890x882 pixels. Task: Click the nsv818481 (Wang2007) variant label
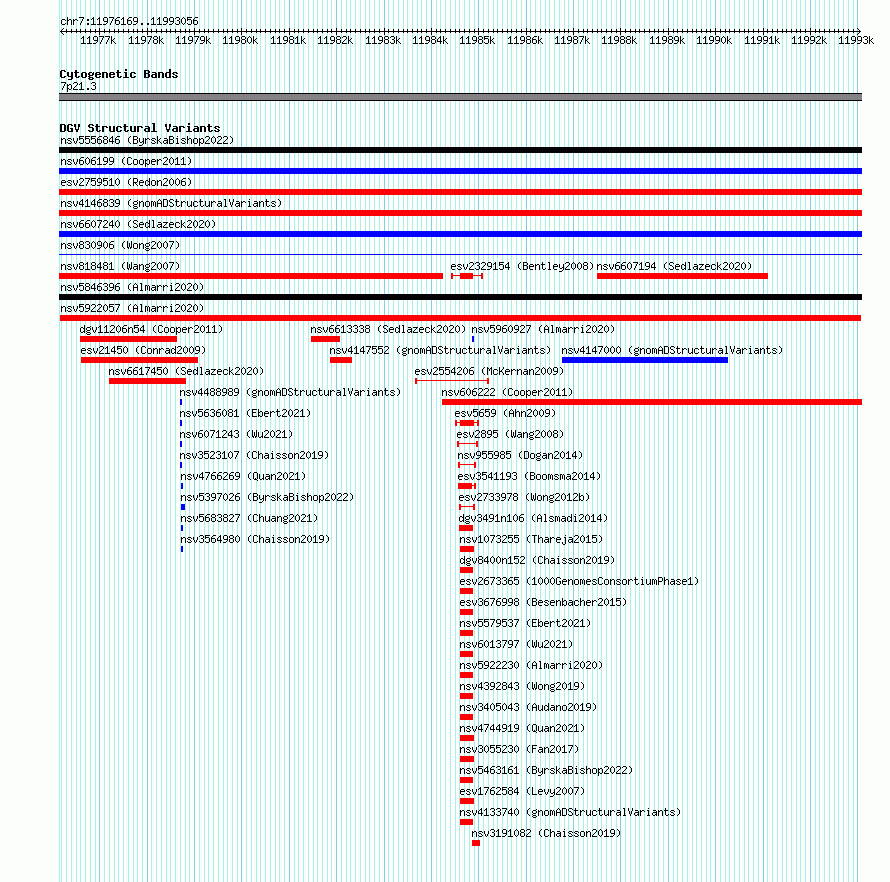point(120,266)
